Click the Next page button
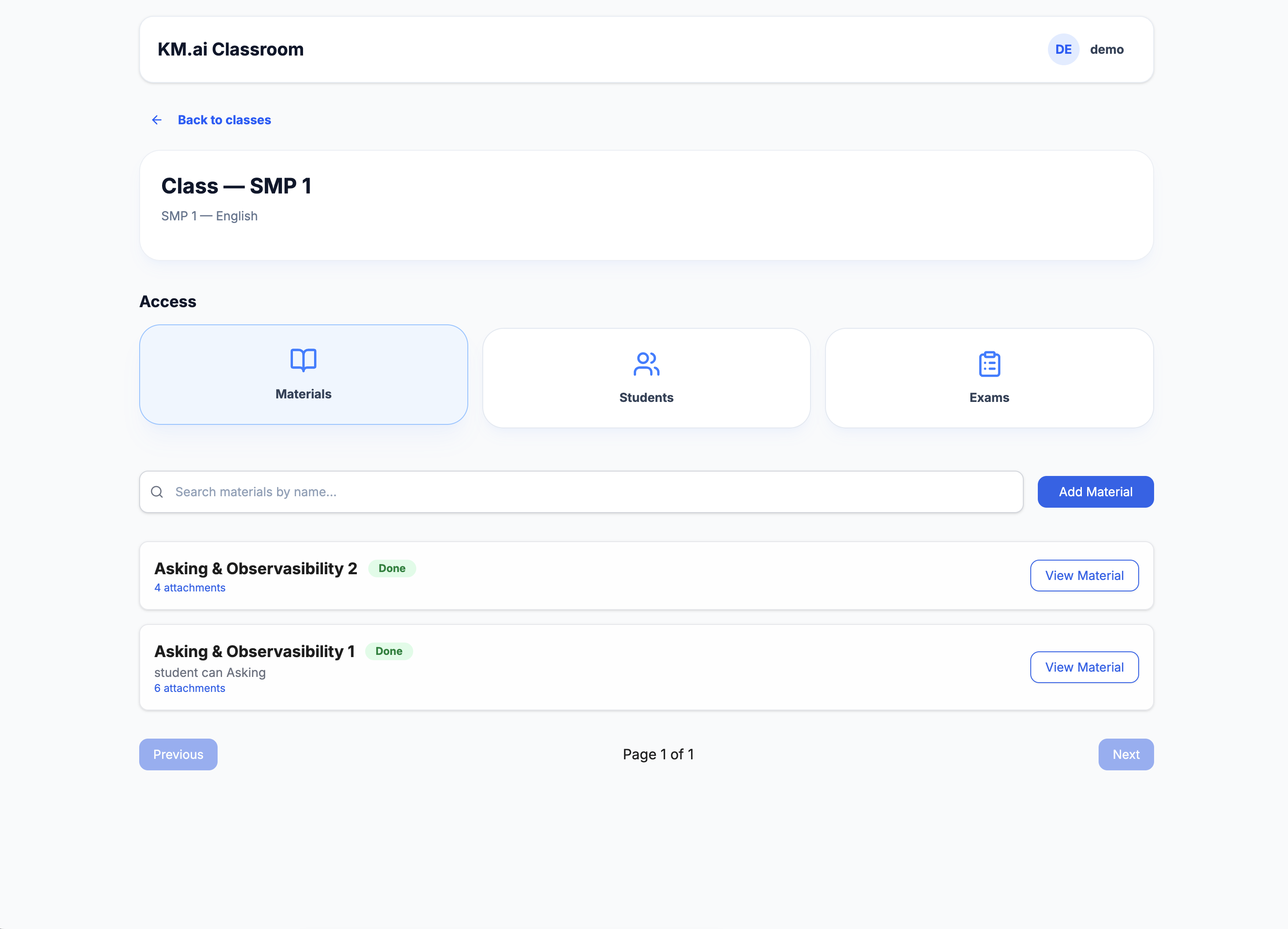Screen dimensions: 1288x929 pos(1125,754)
